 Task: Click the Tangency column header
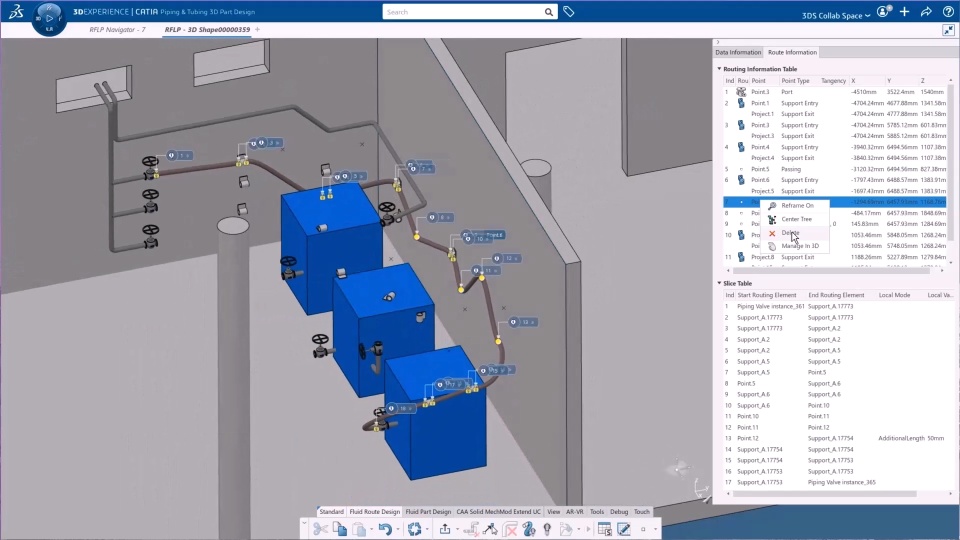pos(833,81)
